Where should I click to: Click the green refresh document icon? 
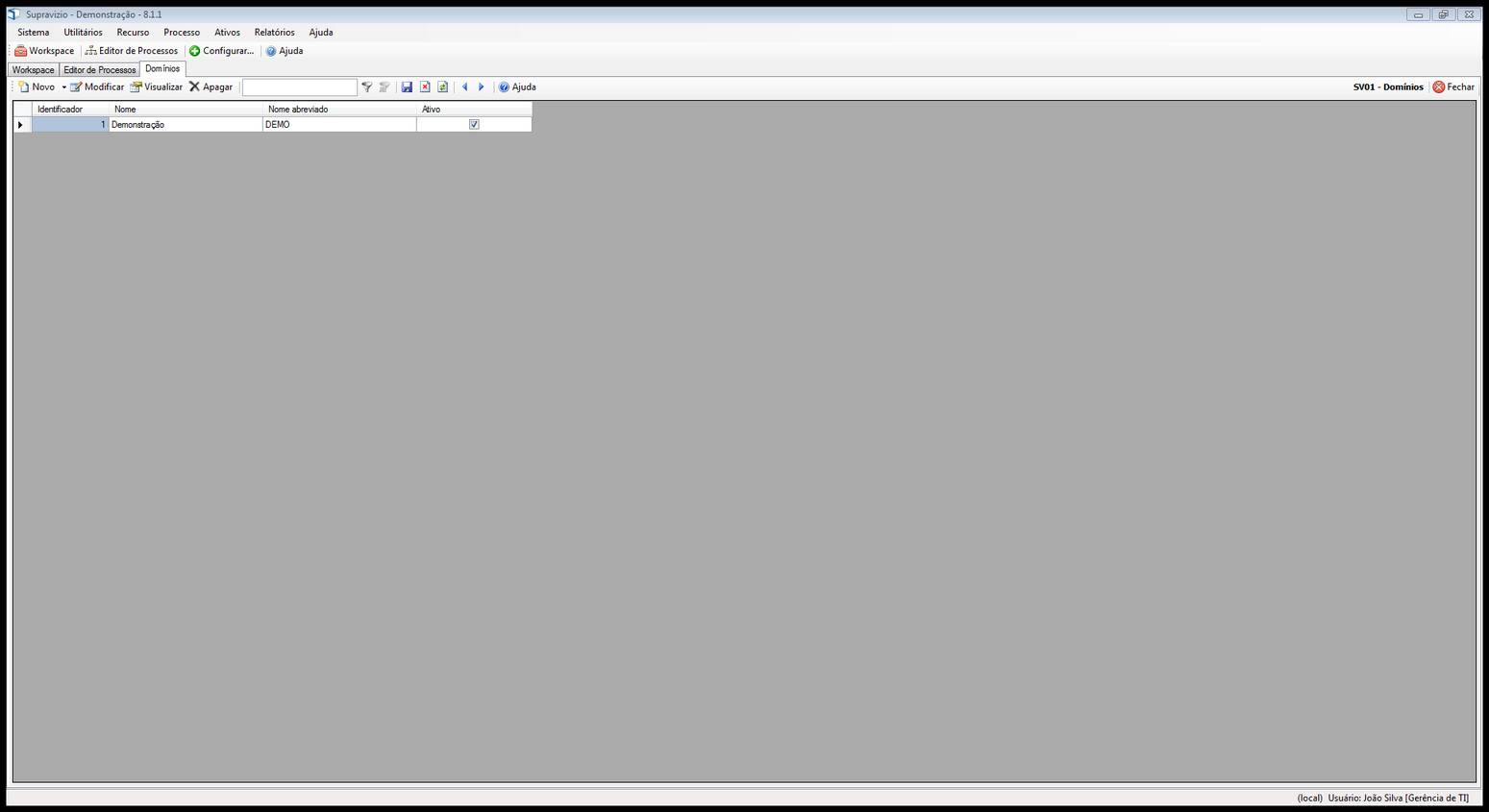(x=442, y=87)
